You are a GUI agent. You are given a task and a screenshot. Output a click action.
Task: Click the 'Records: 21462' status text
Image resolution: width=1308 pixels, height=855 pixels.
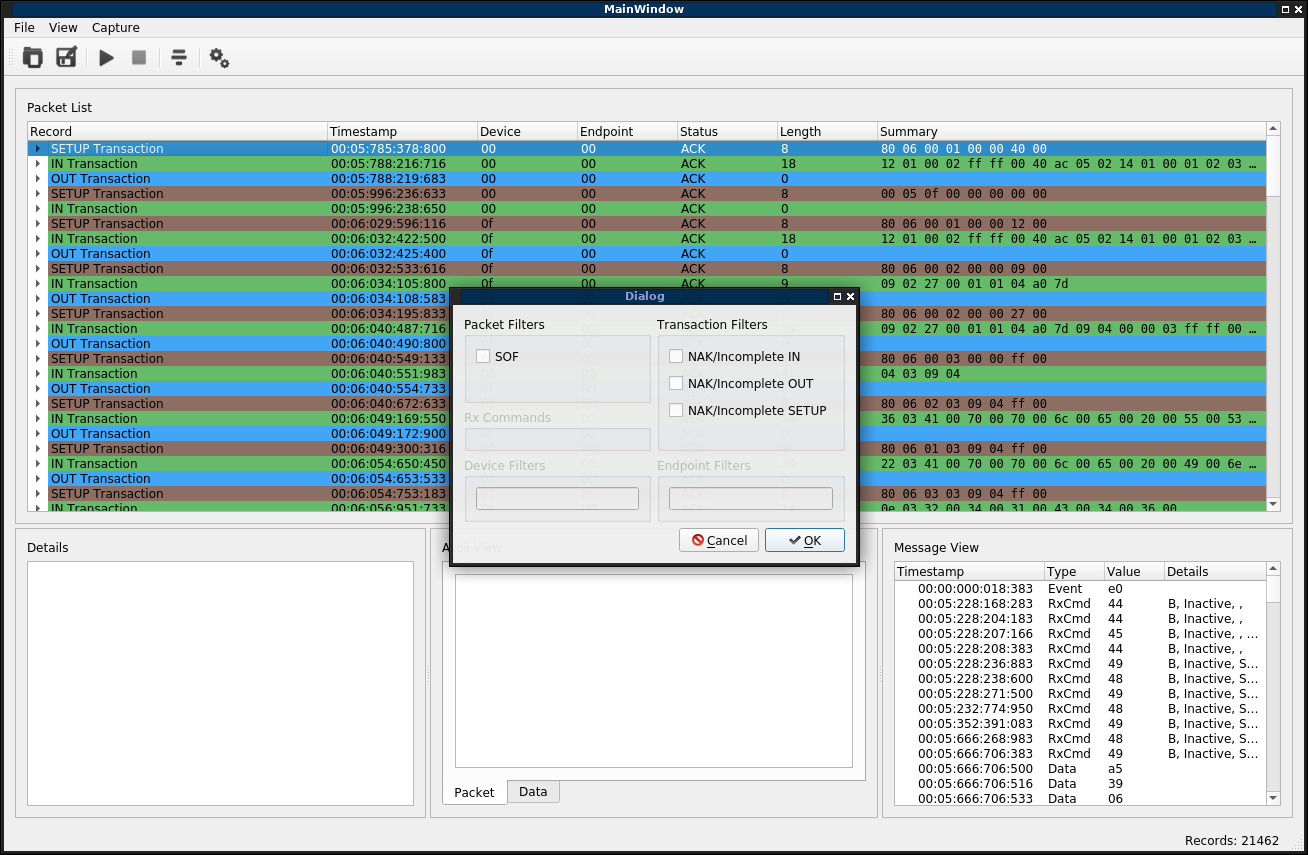1231,841
